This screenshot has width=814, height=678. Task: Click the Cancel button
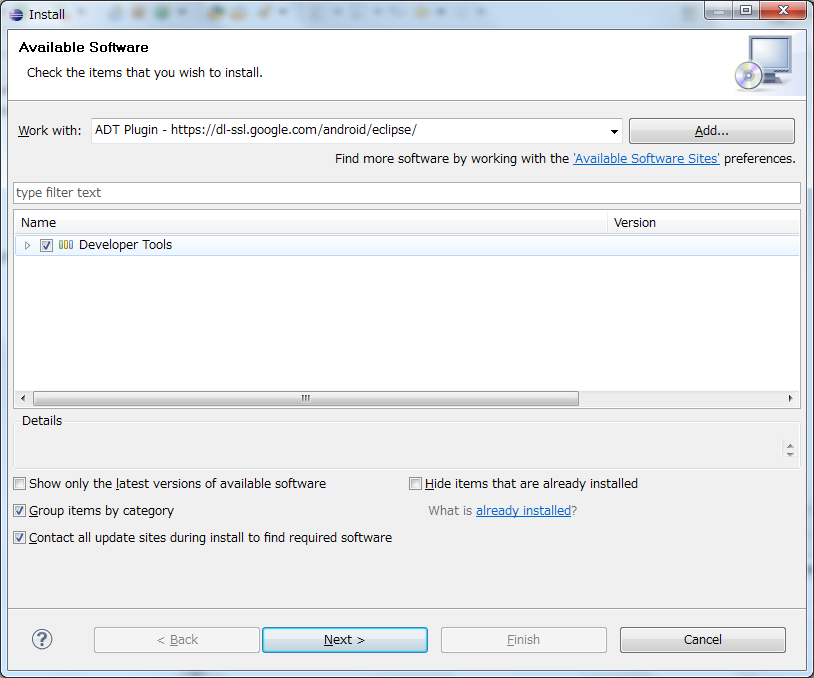pos(702,640)
